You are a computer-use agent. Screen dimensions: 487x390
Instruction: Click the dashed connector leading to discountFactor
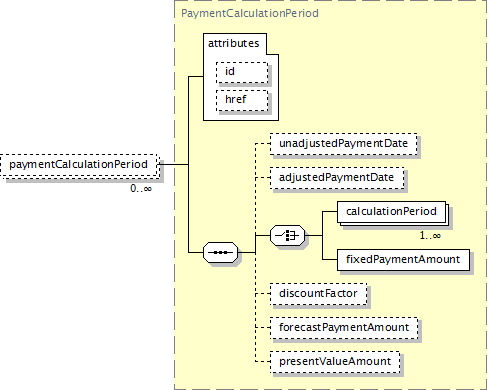[x=263, y=294]
